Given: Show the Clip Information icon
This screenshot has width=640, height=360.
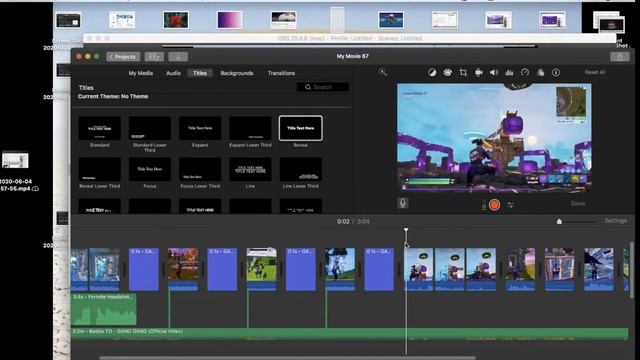Looking at the screenshot, I should pos(556,73).
